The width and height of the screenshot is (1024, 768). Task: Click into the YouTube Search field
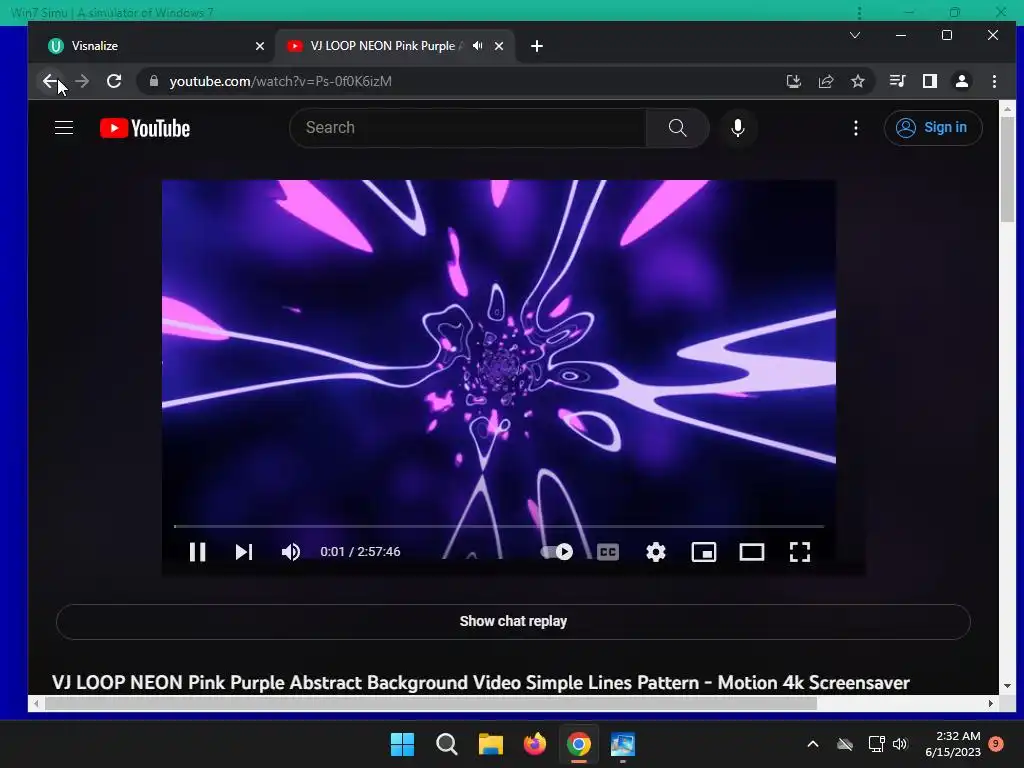click(468, 127)
